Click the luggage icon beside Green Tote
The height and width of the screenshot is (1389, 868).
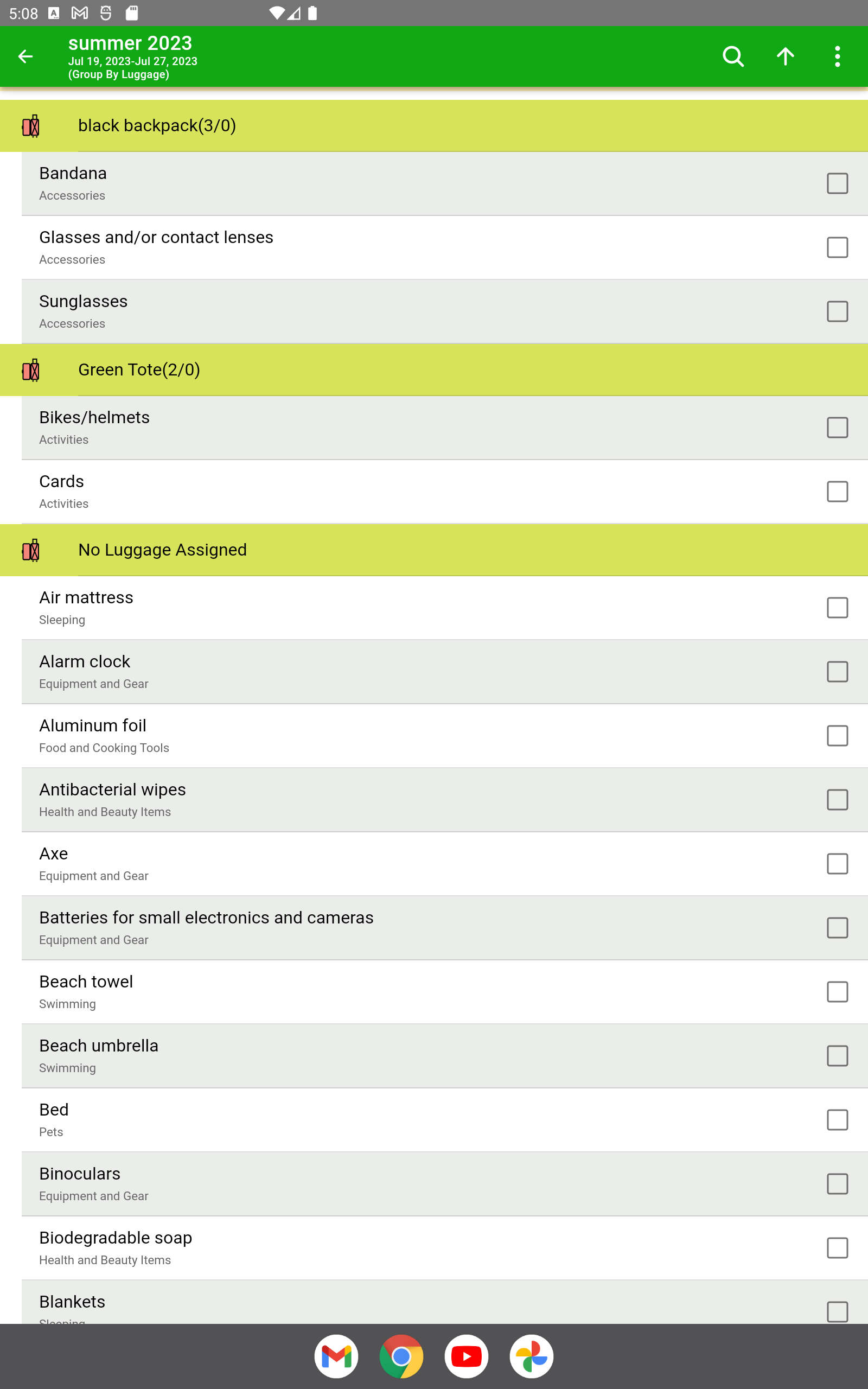[31, 370]
